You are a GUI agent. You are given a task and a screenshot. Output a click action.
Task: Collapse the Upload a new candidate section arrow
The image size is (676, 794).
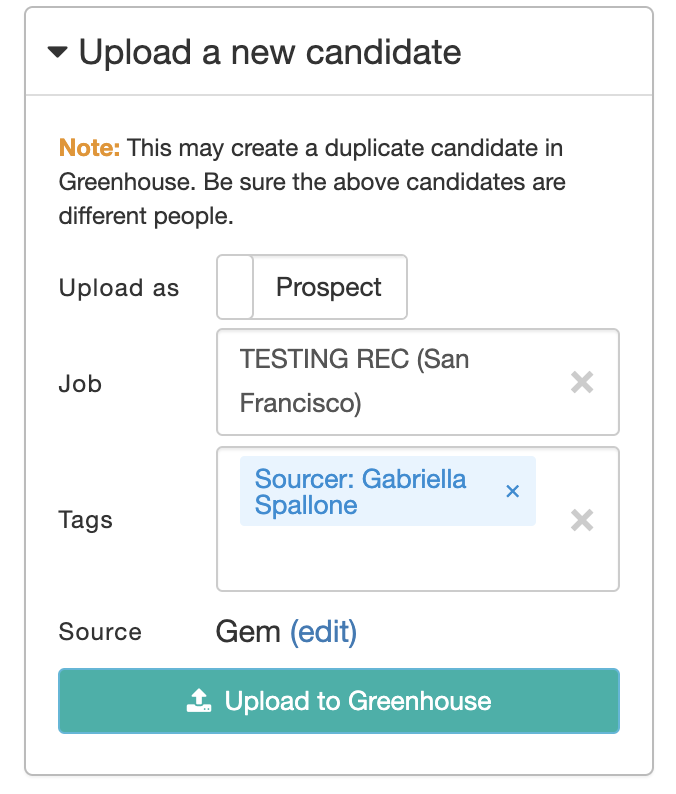coord(58,53)
